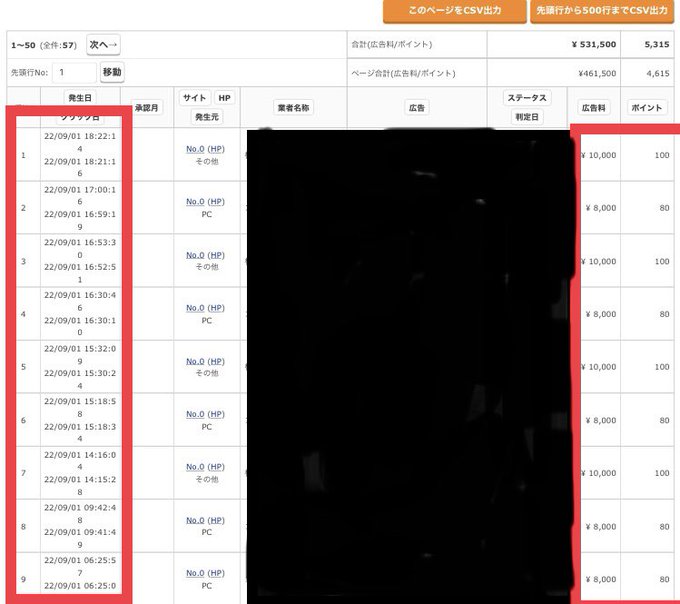Sort by サイト column header
Viewport: 680px width, 604px height.
194,98
